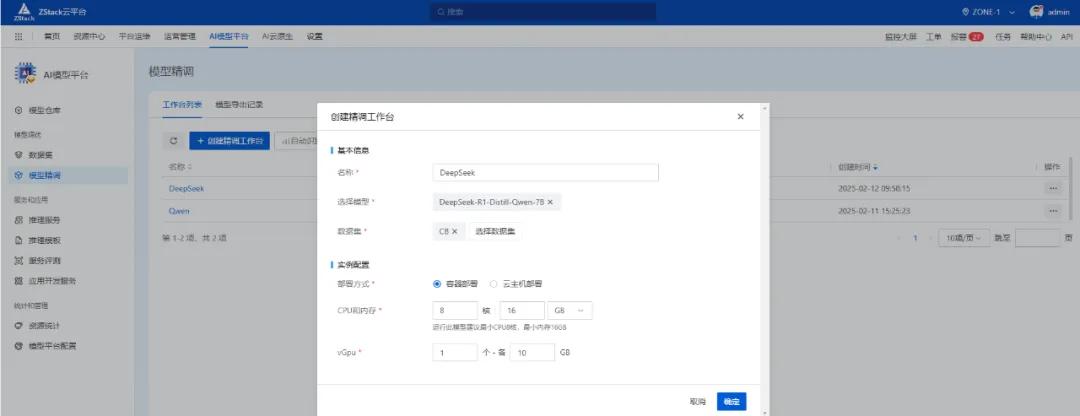Click the admin avatar icon
The image size is (1080, 416).
[x=1037, y=12]
